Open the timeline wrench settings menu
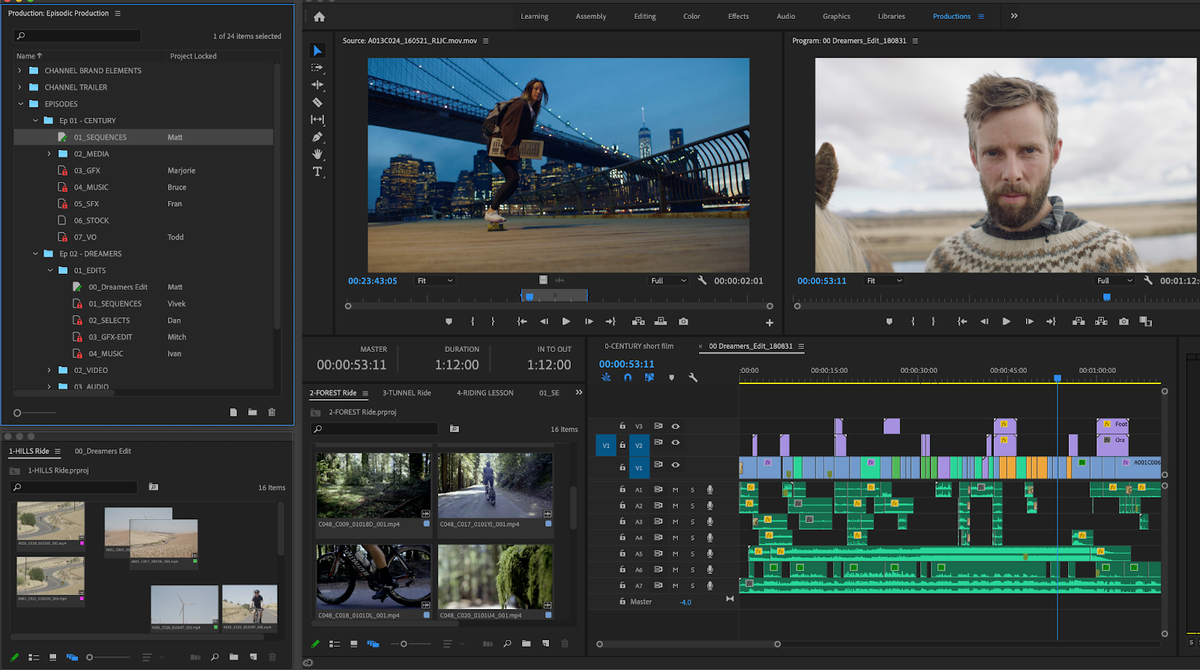Image resolution: width=1200 pixels, height=670 pixels. [693, 377]
